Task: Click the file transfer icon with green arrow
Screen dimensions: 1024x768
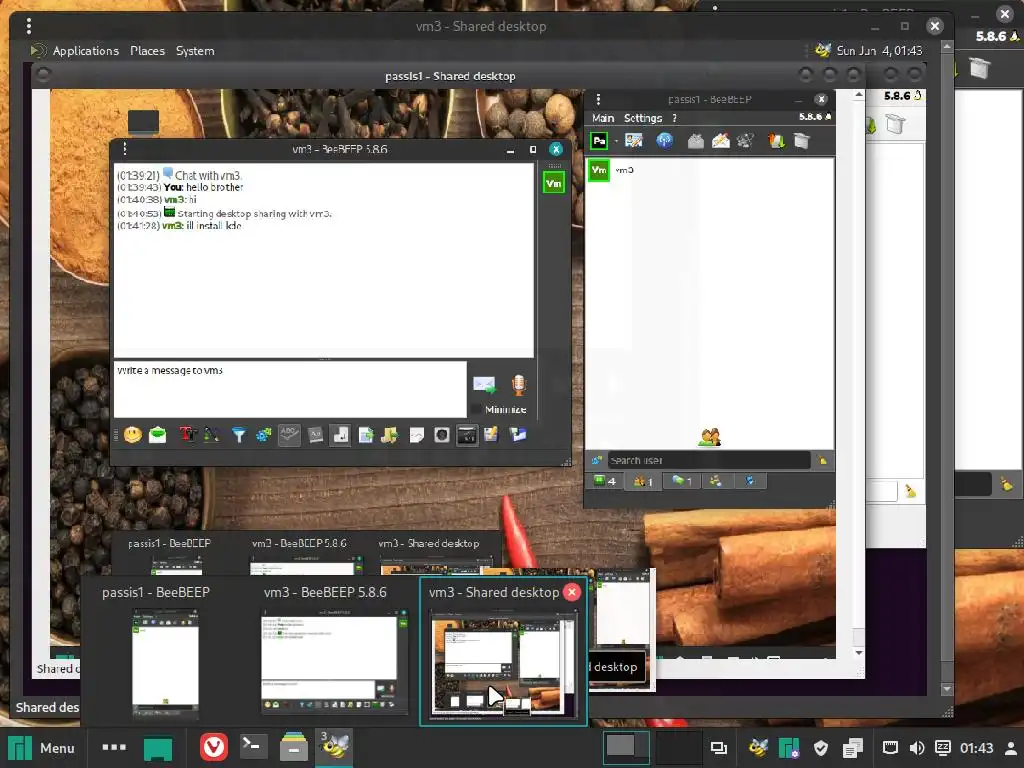Action: click(776, 140)
